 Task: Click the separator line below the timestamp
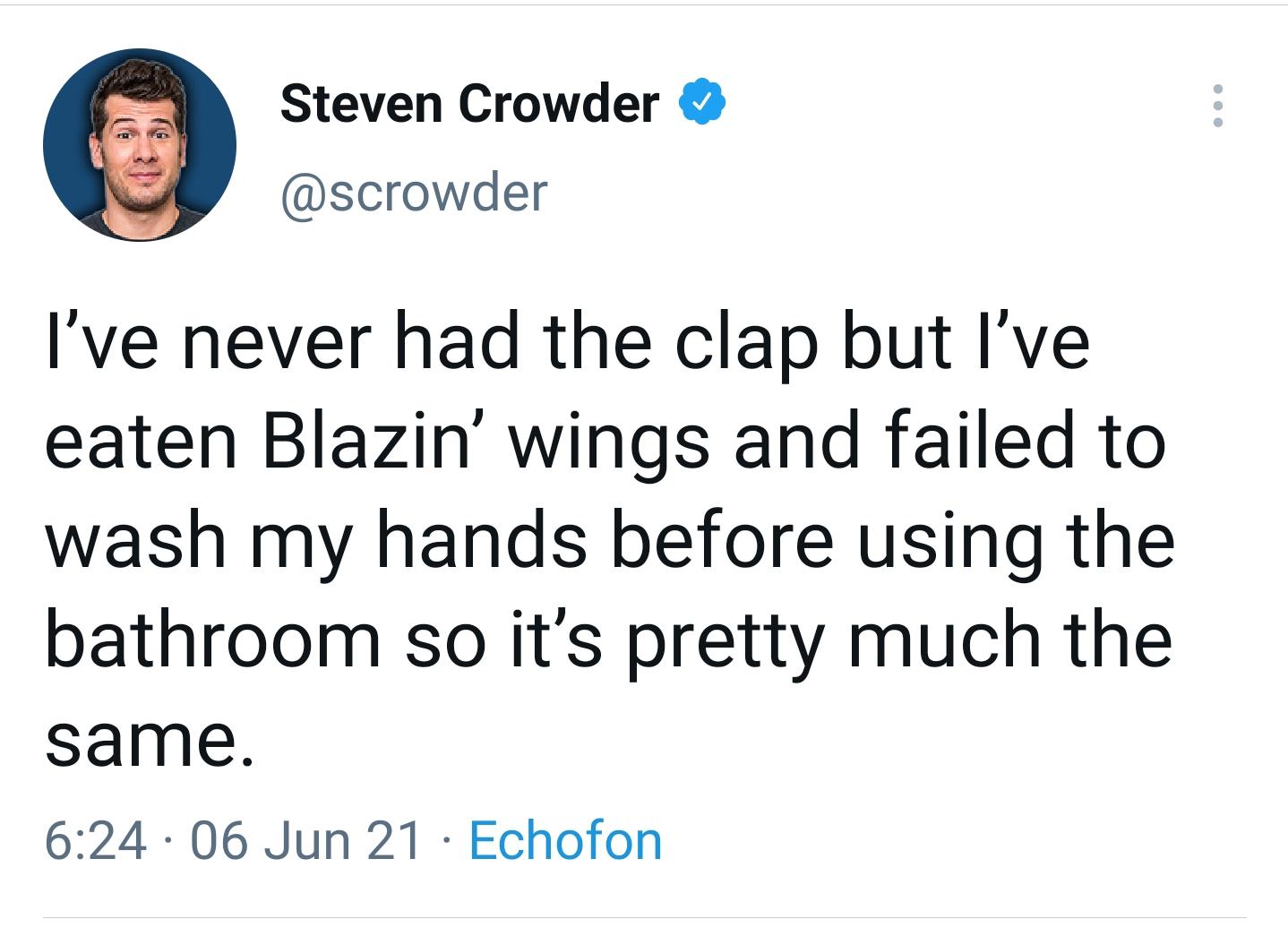(644, 914)
